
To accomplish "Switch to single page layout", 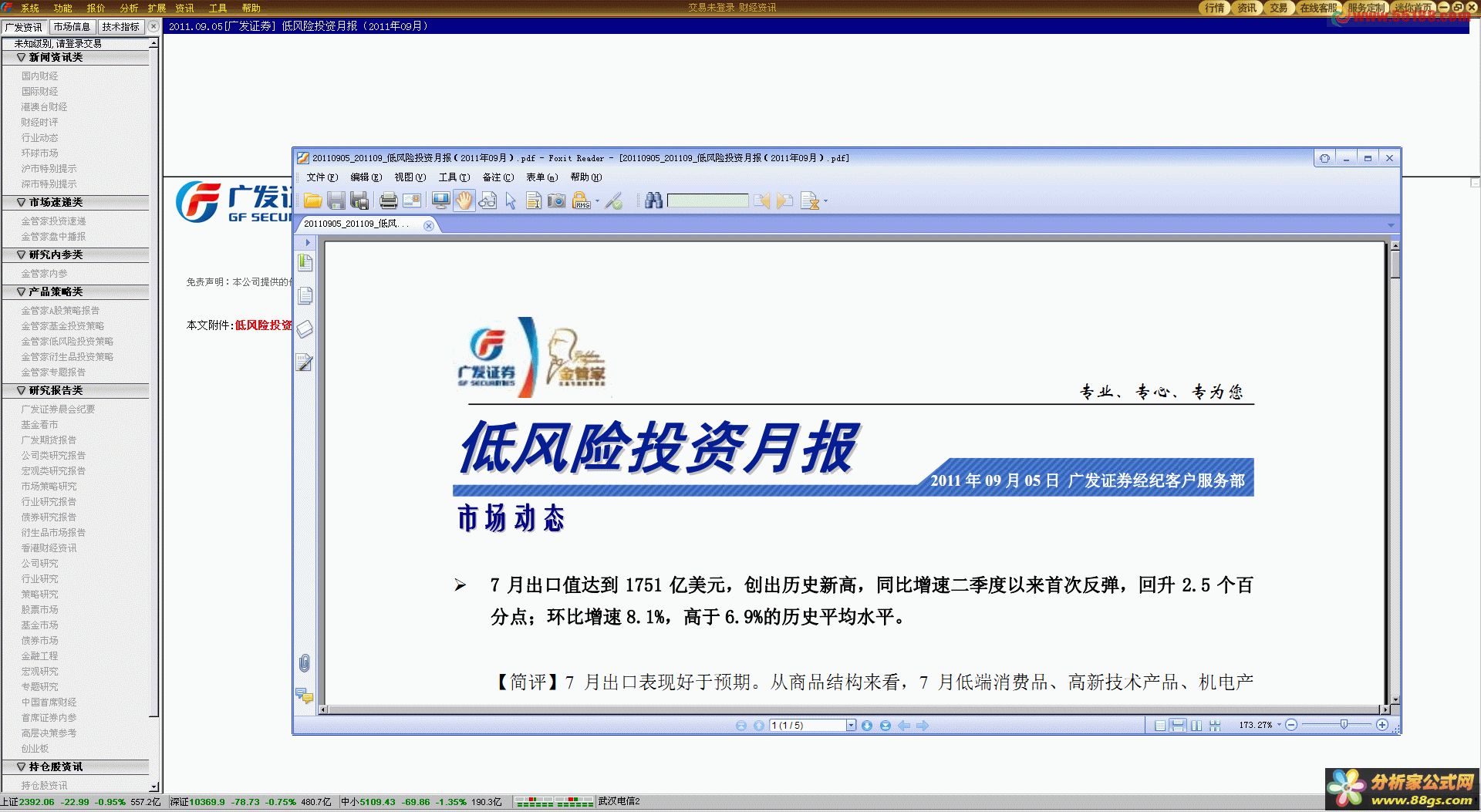I will (1160, 726).
